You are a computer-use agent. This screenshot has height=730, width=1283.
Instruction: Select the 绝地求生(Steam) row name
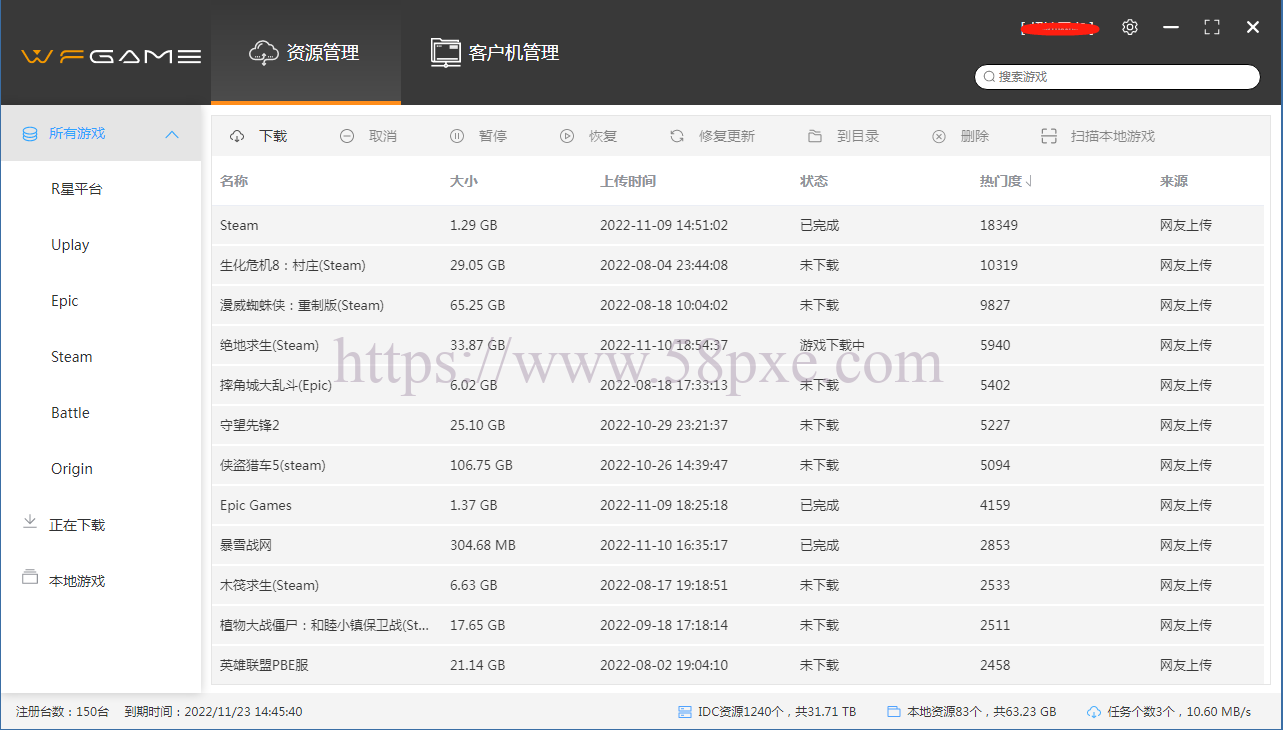[270, 345]
